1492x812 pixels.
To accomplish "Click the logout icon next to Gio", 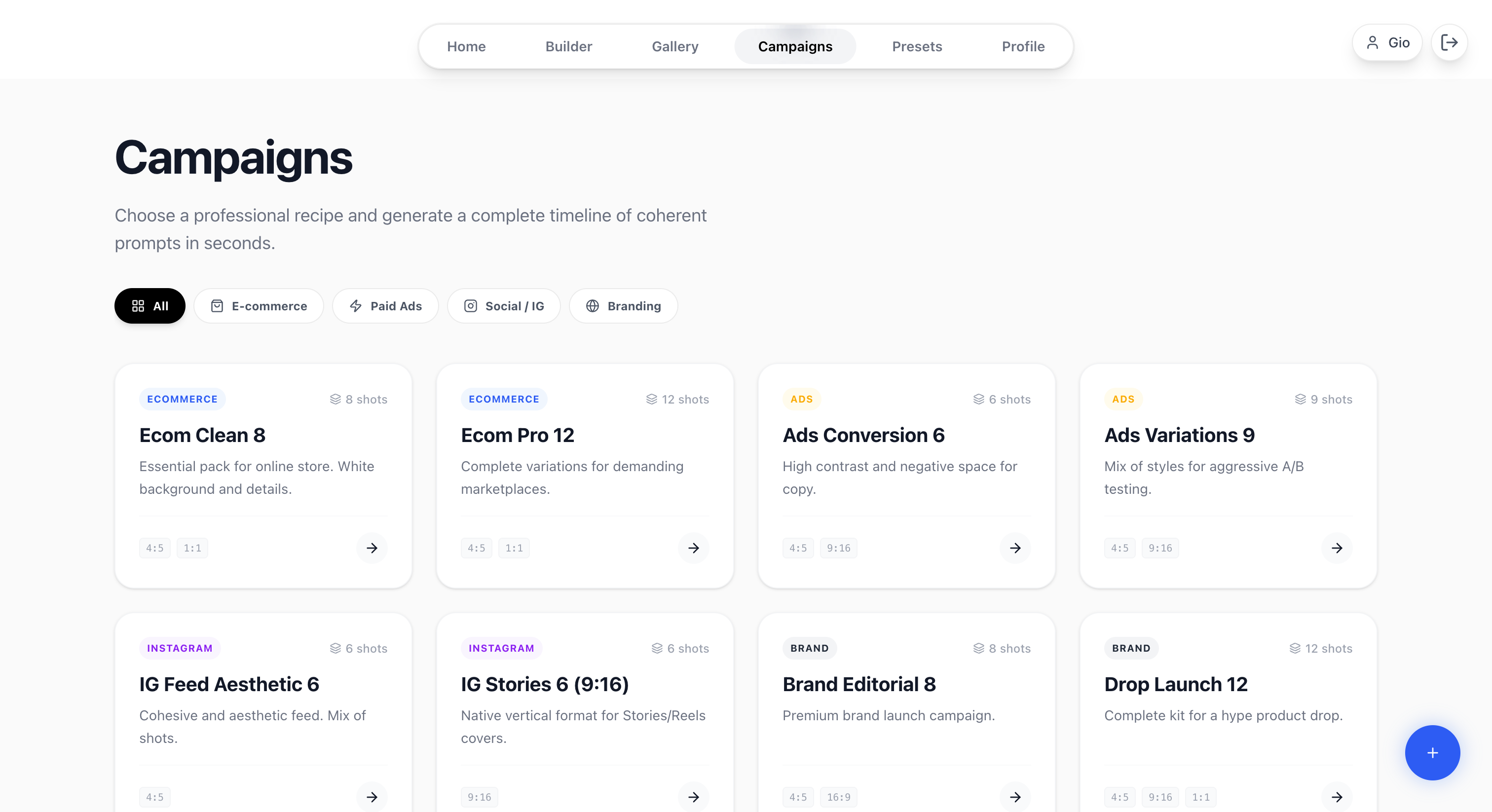I will (1449, 42).
